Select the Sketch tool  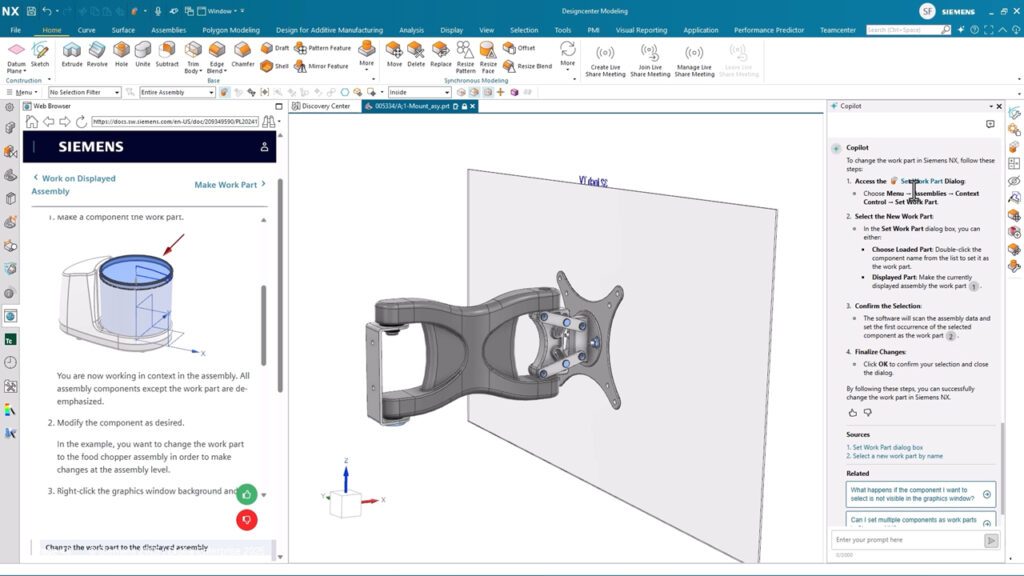coord(40,55)
